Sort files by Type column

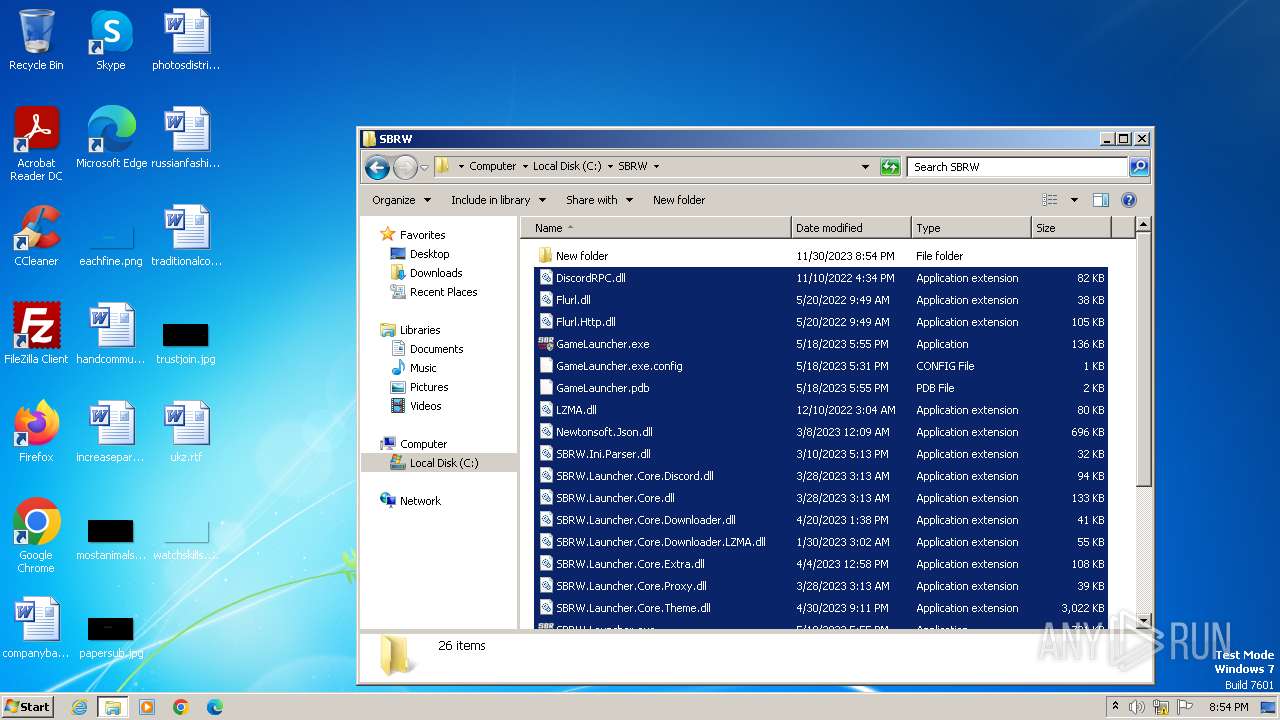pos(971,228)
